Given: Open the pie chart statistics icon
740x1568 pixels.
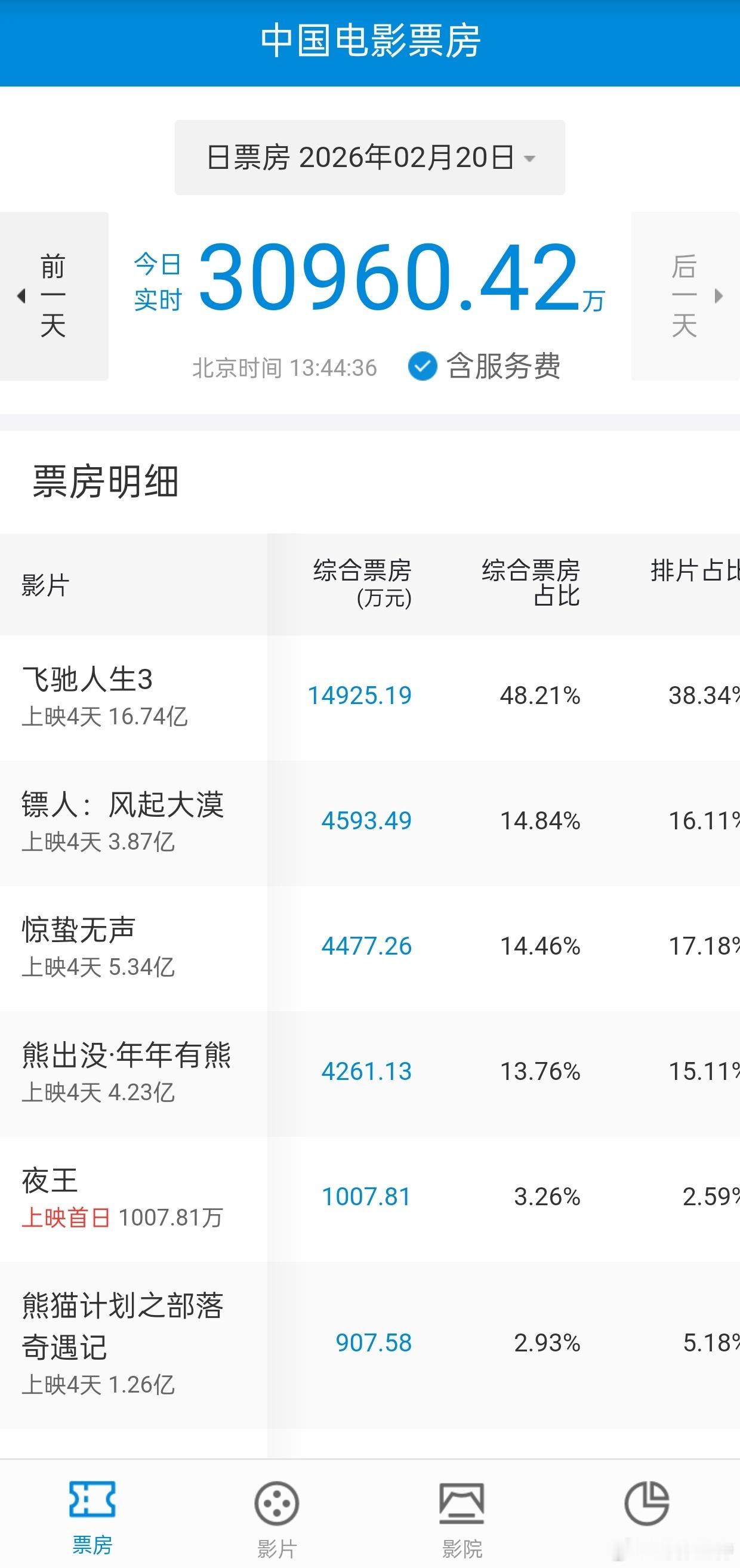Looking at the screenshot, I should pos(647,1503).
